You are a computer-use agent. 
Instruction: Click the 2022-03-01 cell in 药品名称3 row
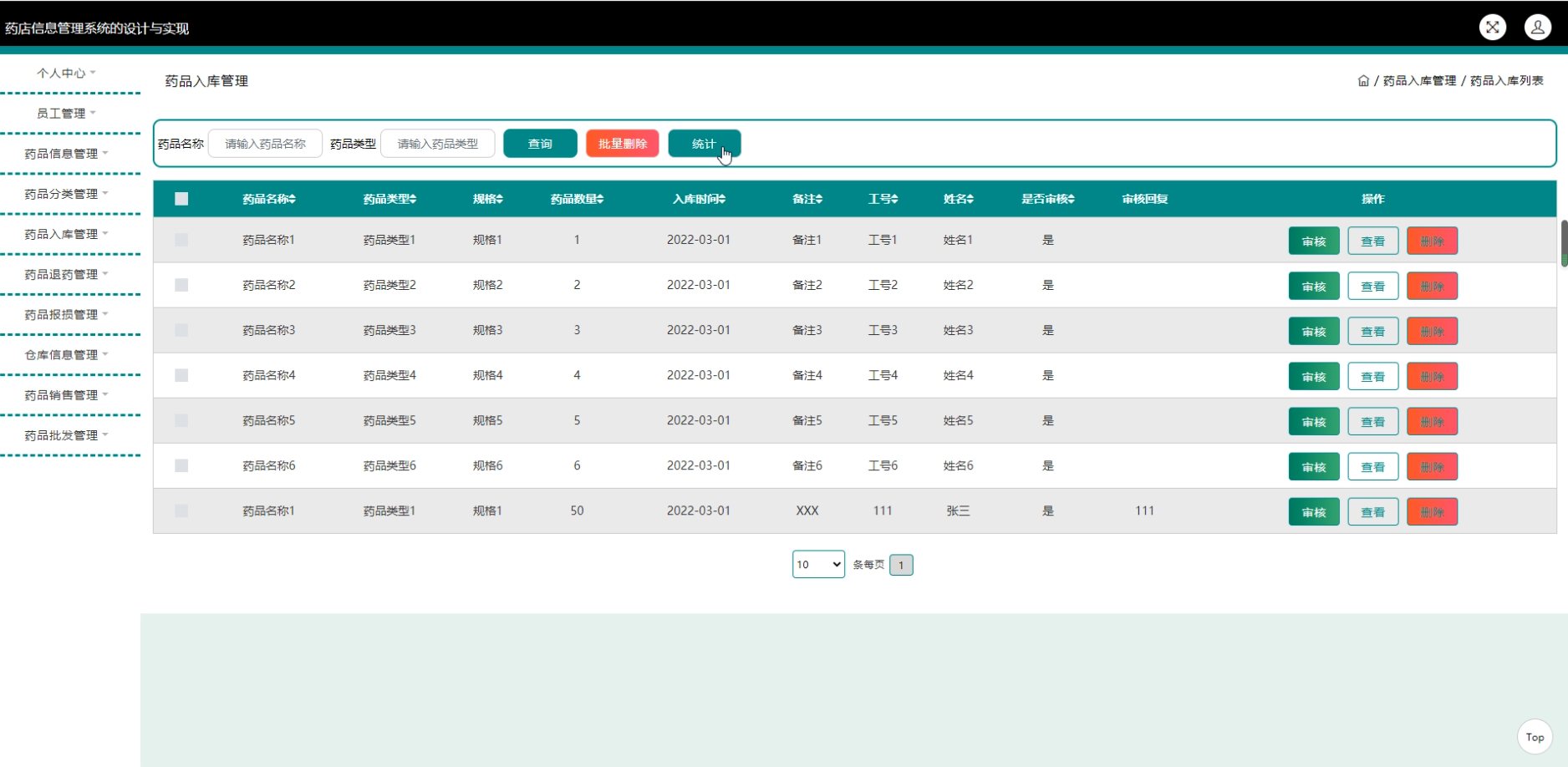point(699,330)
